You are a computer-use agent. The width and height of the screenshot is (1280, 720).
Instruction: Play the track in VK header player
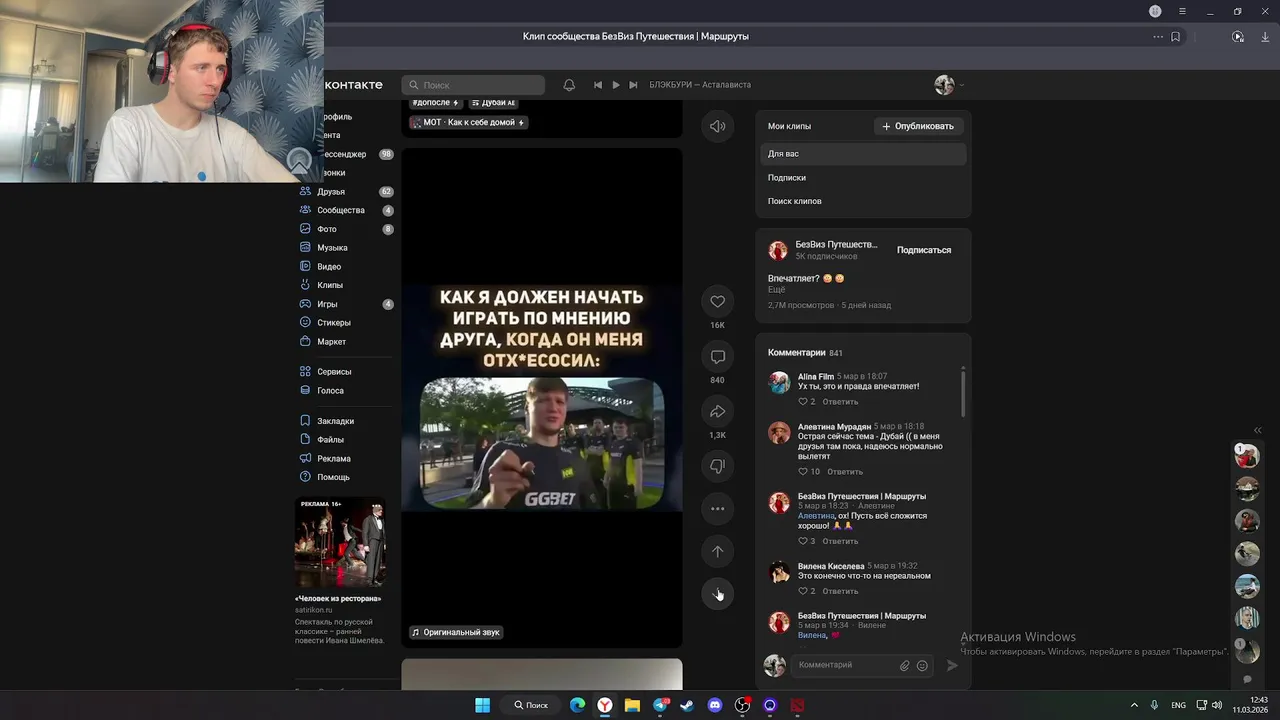[x=616, y=85]
